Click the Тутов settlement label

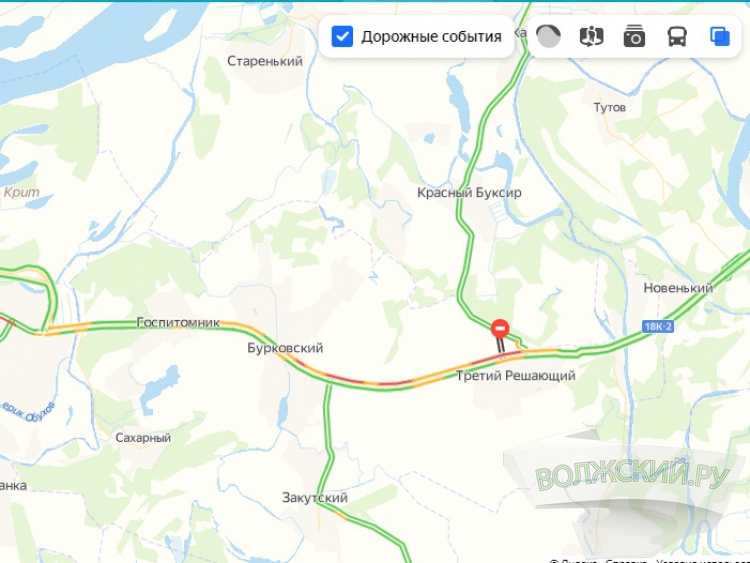[610, 108]
